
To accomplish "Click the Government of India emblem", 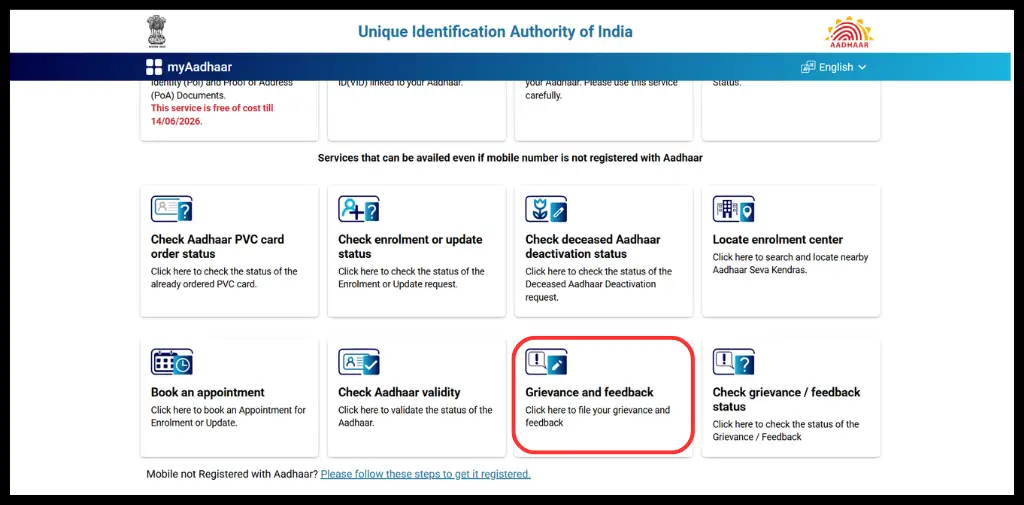I will pos(155,30).
